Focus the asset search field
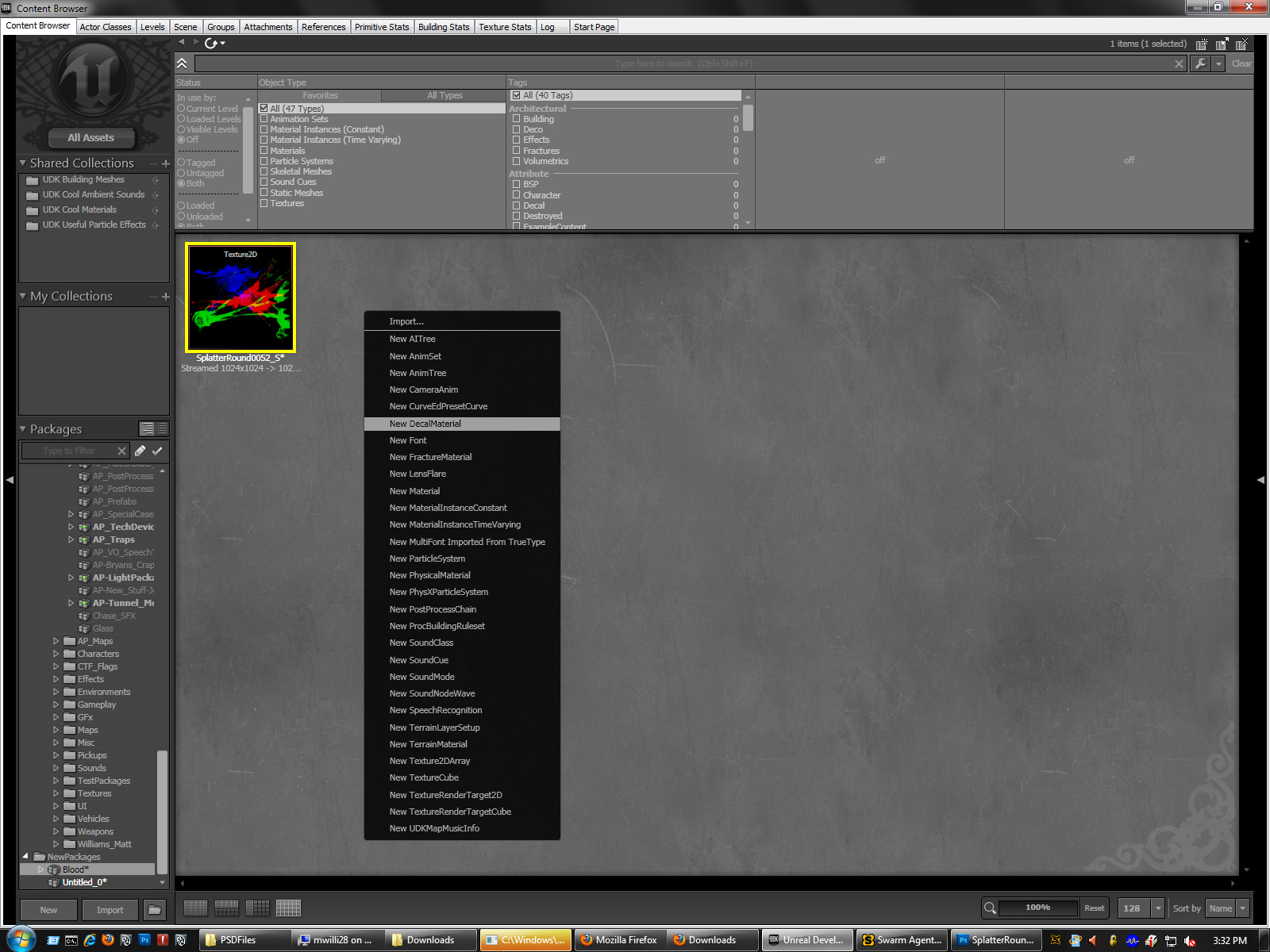The height and width of the screenshot is (952, 1270). coord(683,63)
